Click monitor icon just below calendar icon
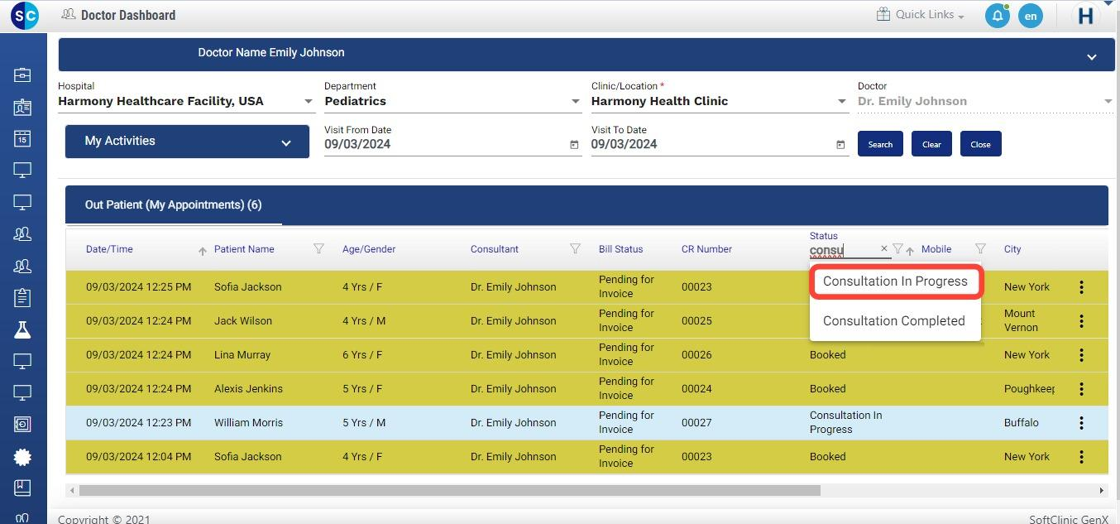 pyautogui.click(x=22, y=170)
